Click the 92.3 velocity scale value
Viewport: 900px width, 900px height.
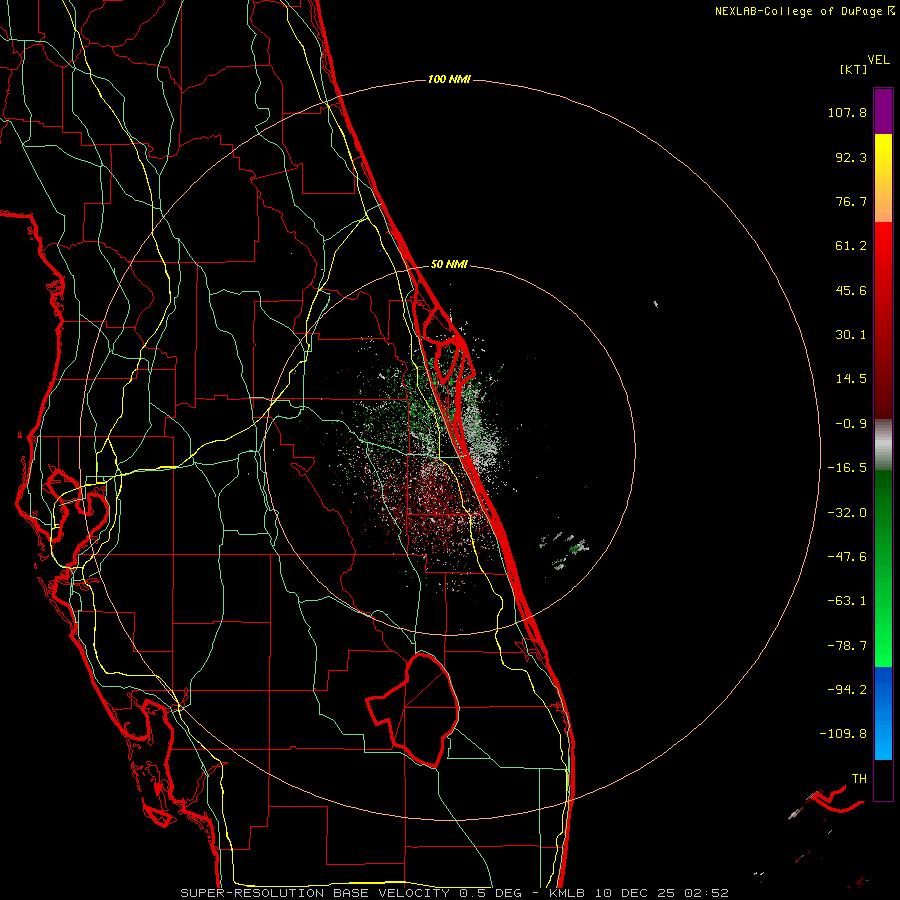(851, 157)
